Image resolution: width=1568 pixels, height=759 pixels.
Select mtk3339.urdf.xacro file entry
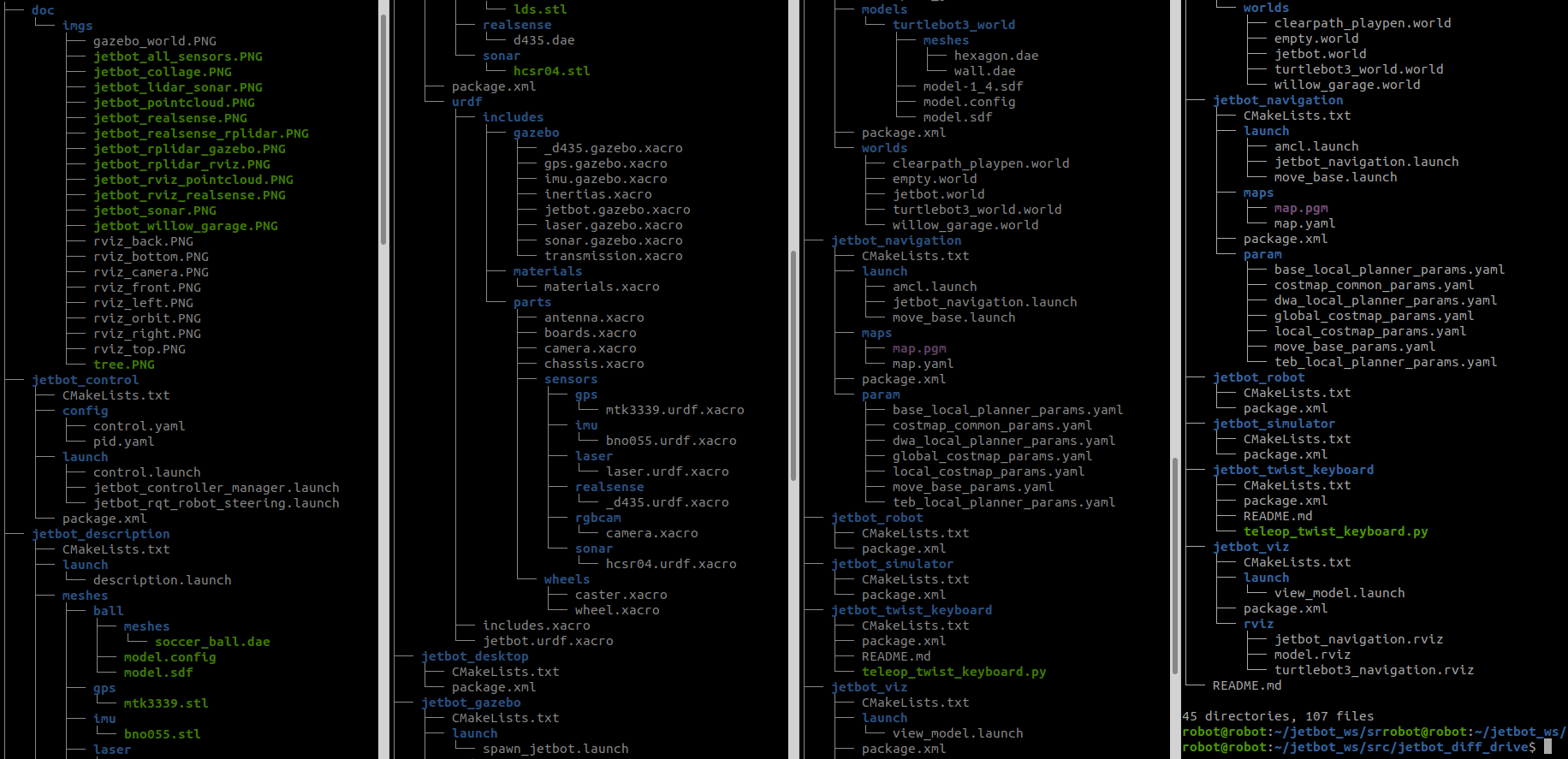click(675, 410)
